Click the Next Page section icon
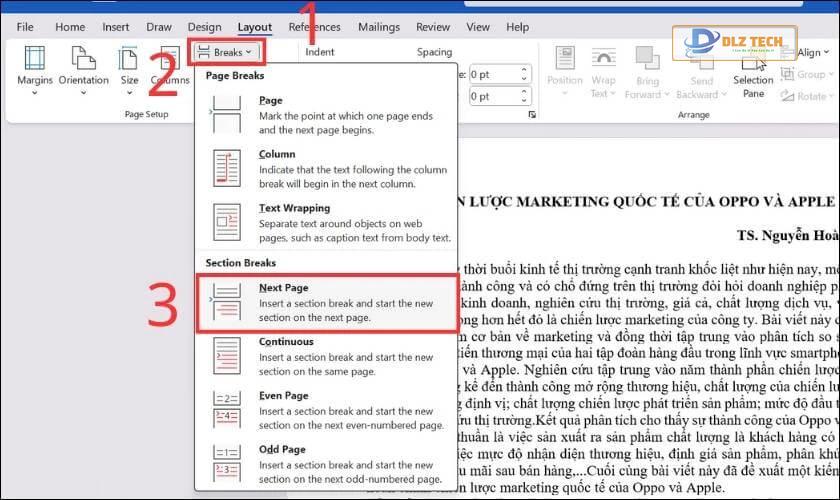The width and height of the screenshot is (840, 500). [x=226, y=302]
